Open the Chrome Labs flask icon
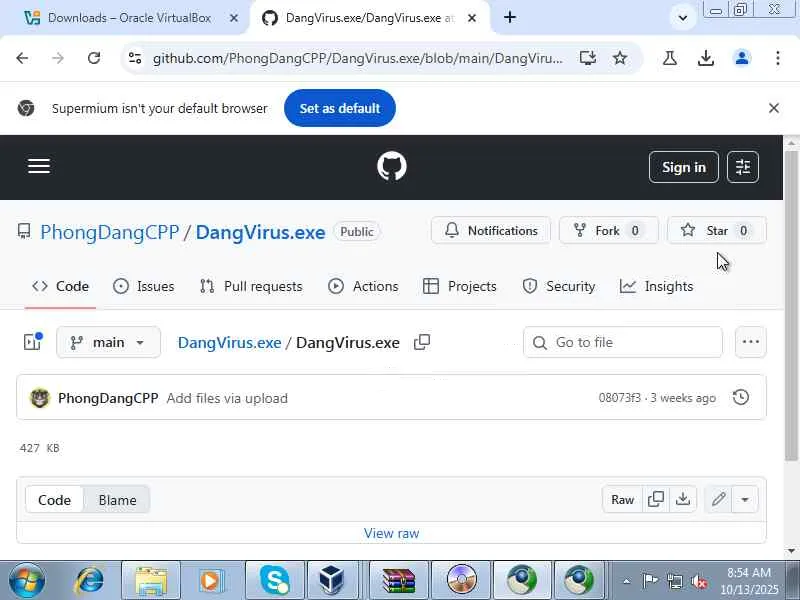This screenshot has height=600, width=800. click(669, 58)
